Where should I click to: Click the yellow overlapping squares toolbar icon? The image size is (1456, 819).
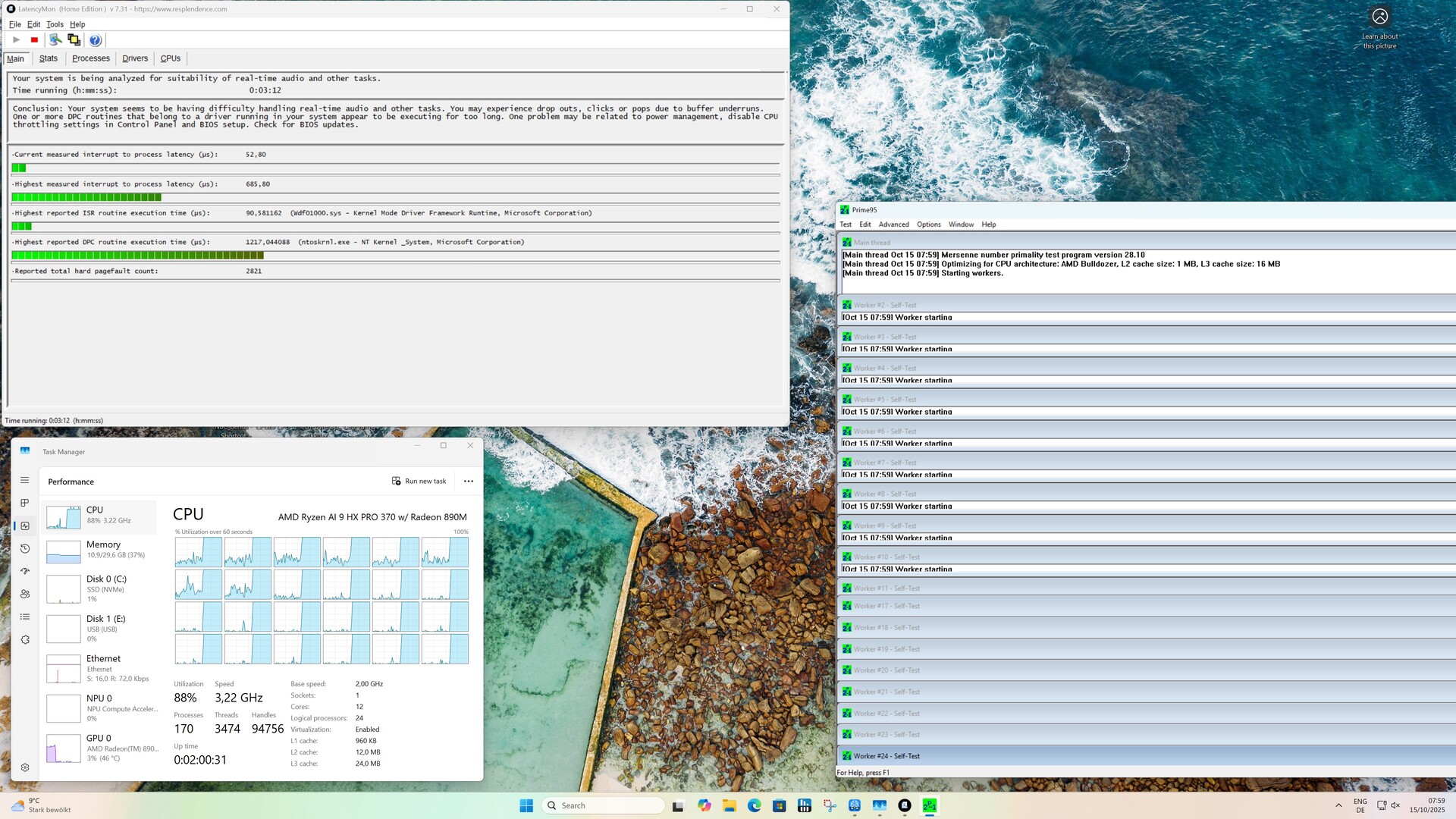74,40
